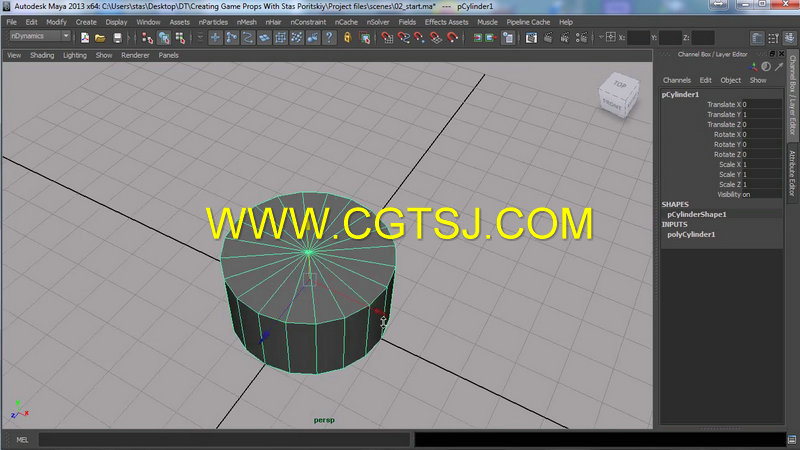The image size is (800, 450).
Task: Open the viewport Panels menu
Action: pyautogui.click(x=168, y=55)
